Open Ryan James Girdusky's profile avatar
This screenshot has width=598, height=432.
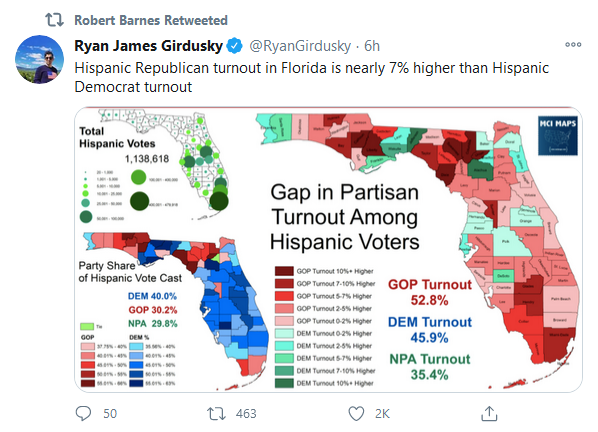(x=39, y=59)
